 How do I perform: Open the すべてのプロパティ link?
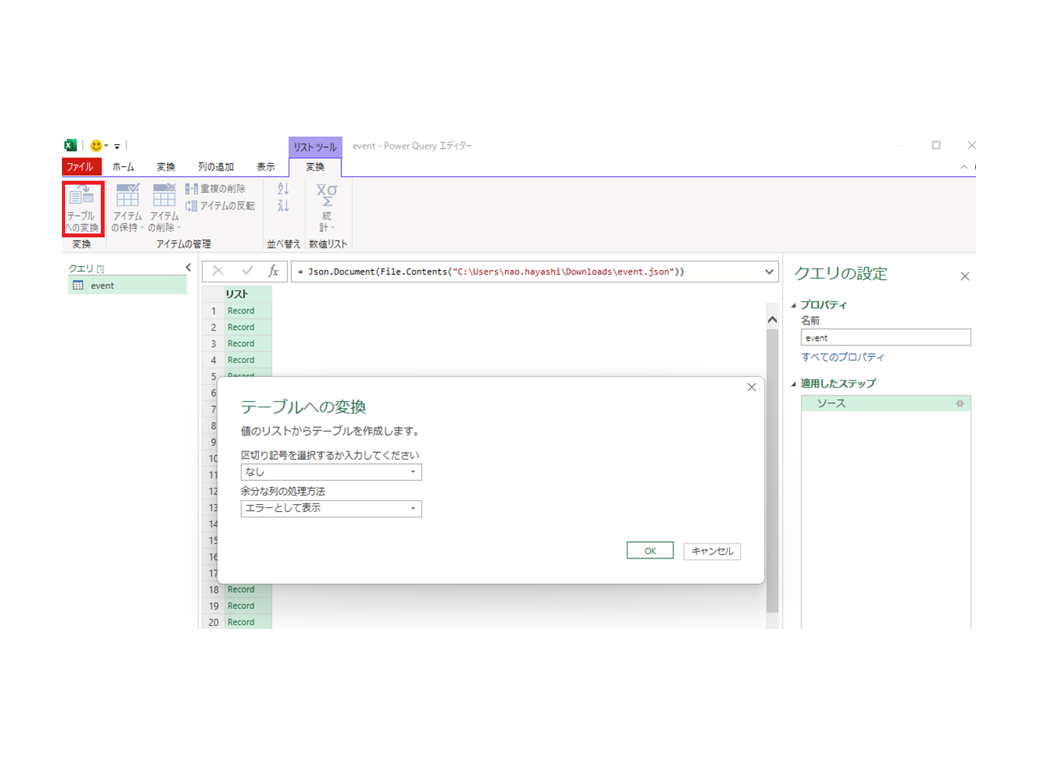843,357
